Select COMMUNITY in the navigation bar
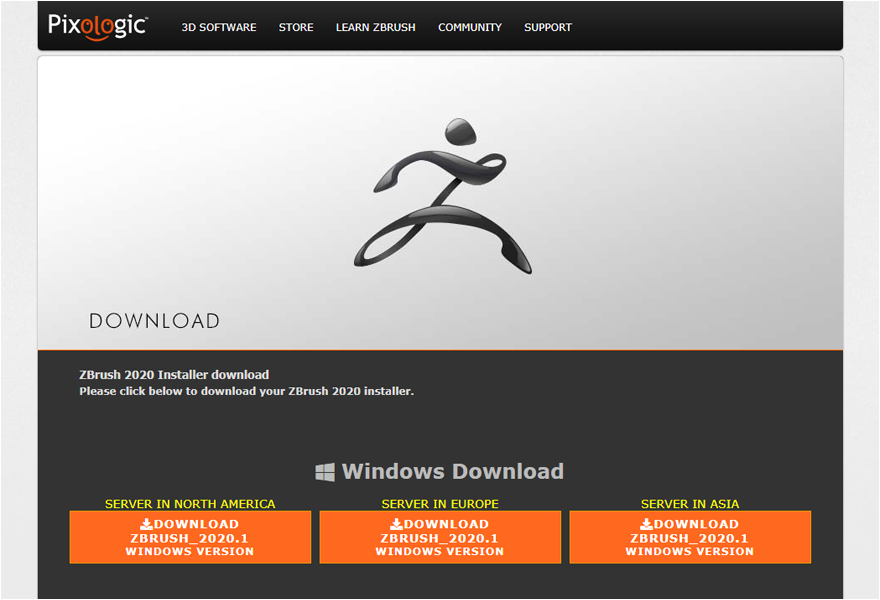 click(470, 27)
